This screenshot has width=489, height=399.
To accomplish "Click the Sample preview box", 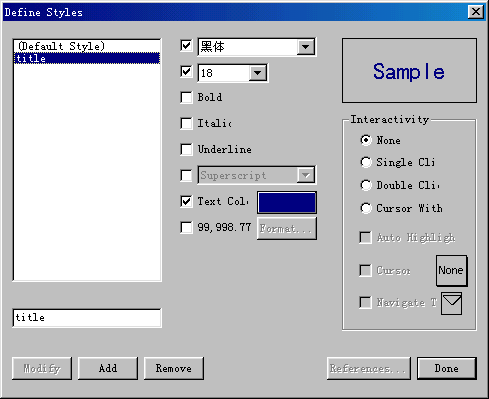I will 409,70.
